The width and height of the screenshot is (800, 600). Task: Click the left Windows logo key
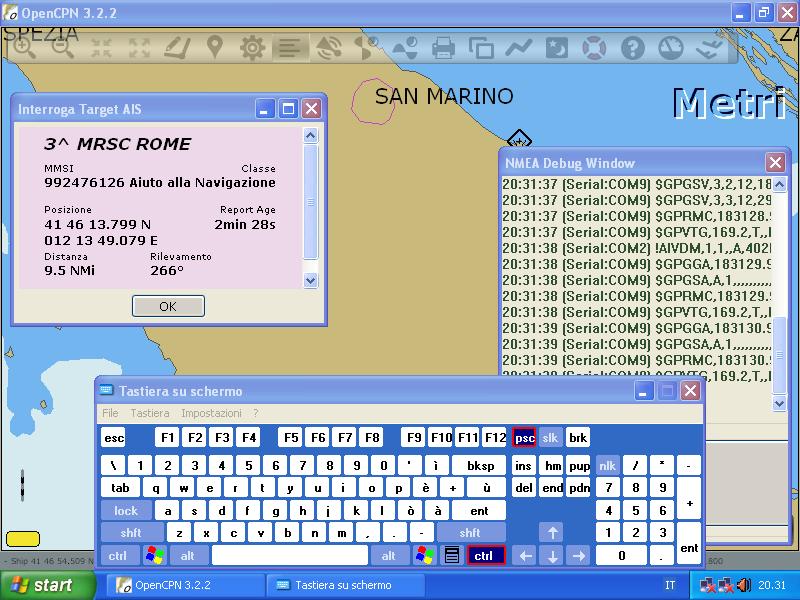pos(155,555)
